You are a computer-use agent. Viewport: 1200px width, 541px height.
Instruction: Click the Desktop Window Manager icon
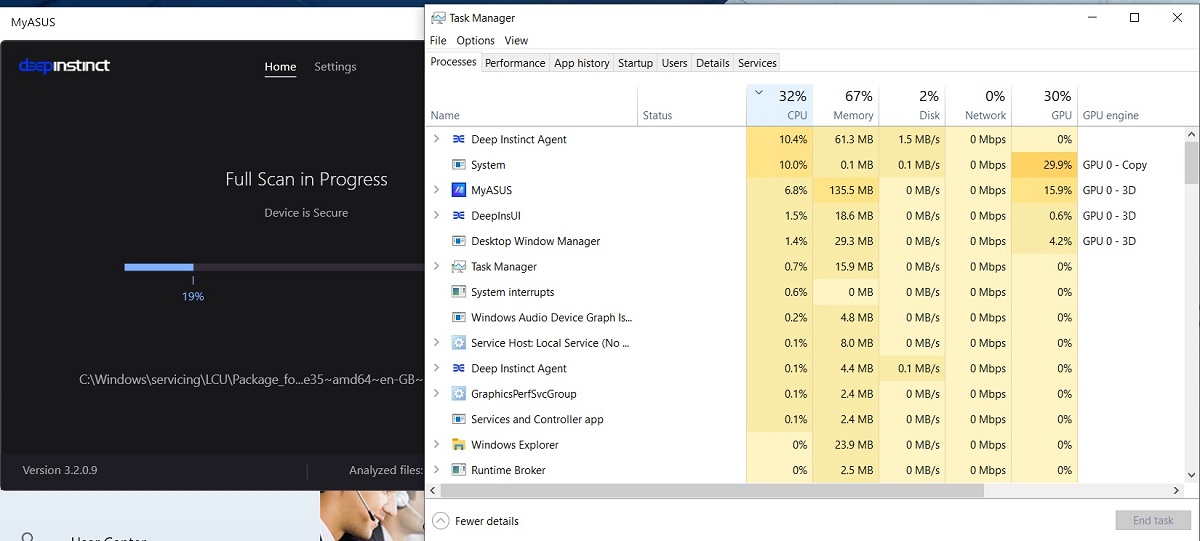(459, 241)
